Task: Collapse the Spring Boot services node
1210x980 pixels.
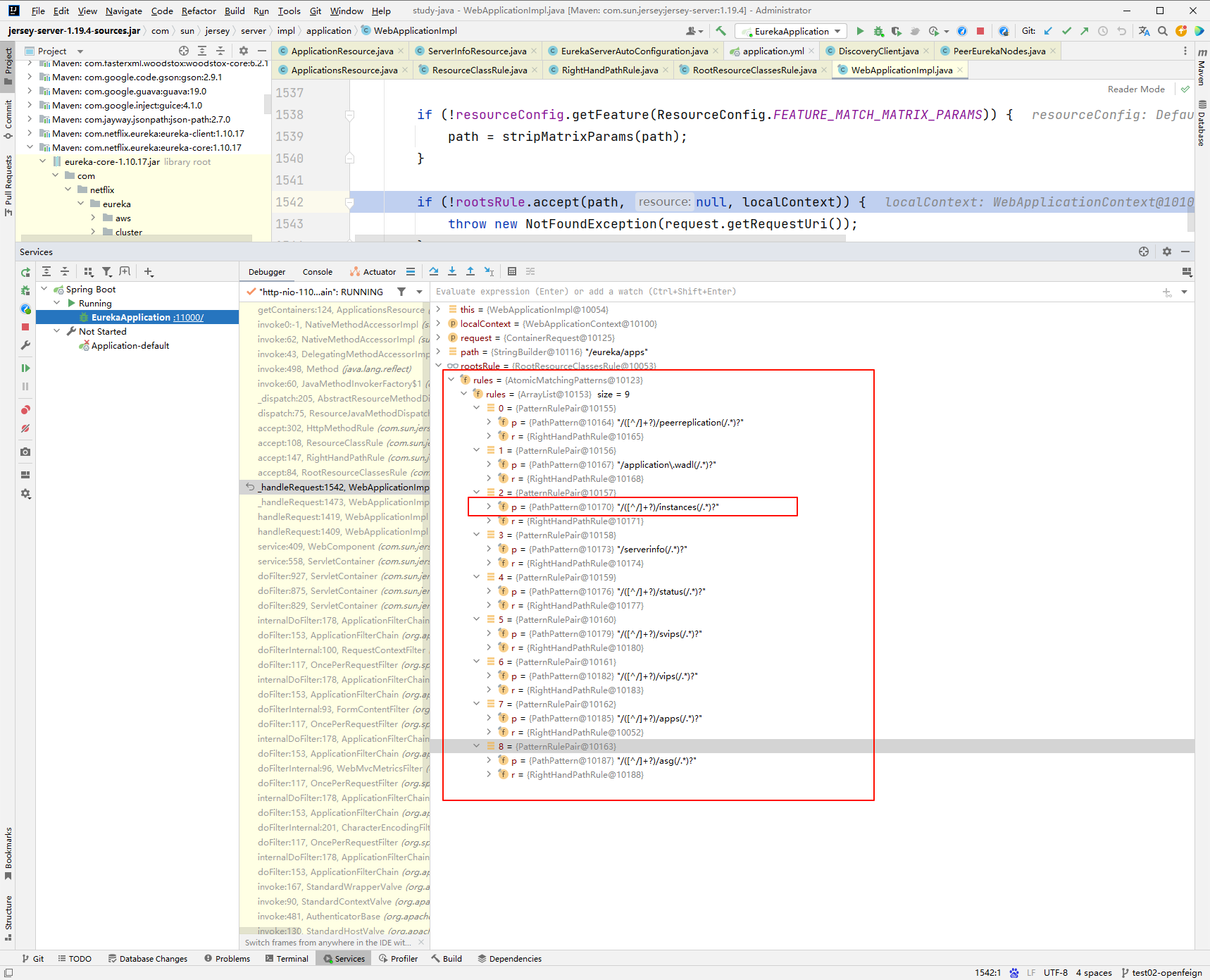Action: pyautogui.click(x=44, y=289)
